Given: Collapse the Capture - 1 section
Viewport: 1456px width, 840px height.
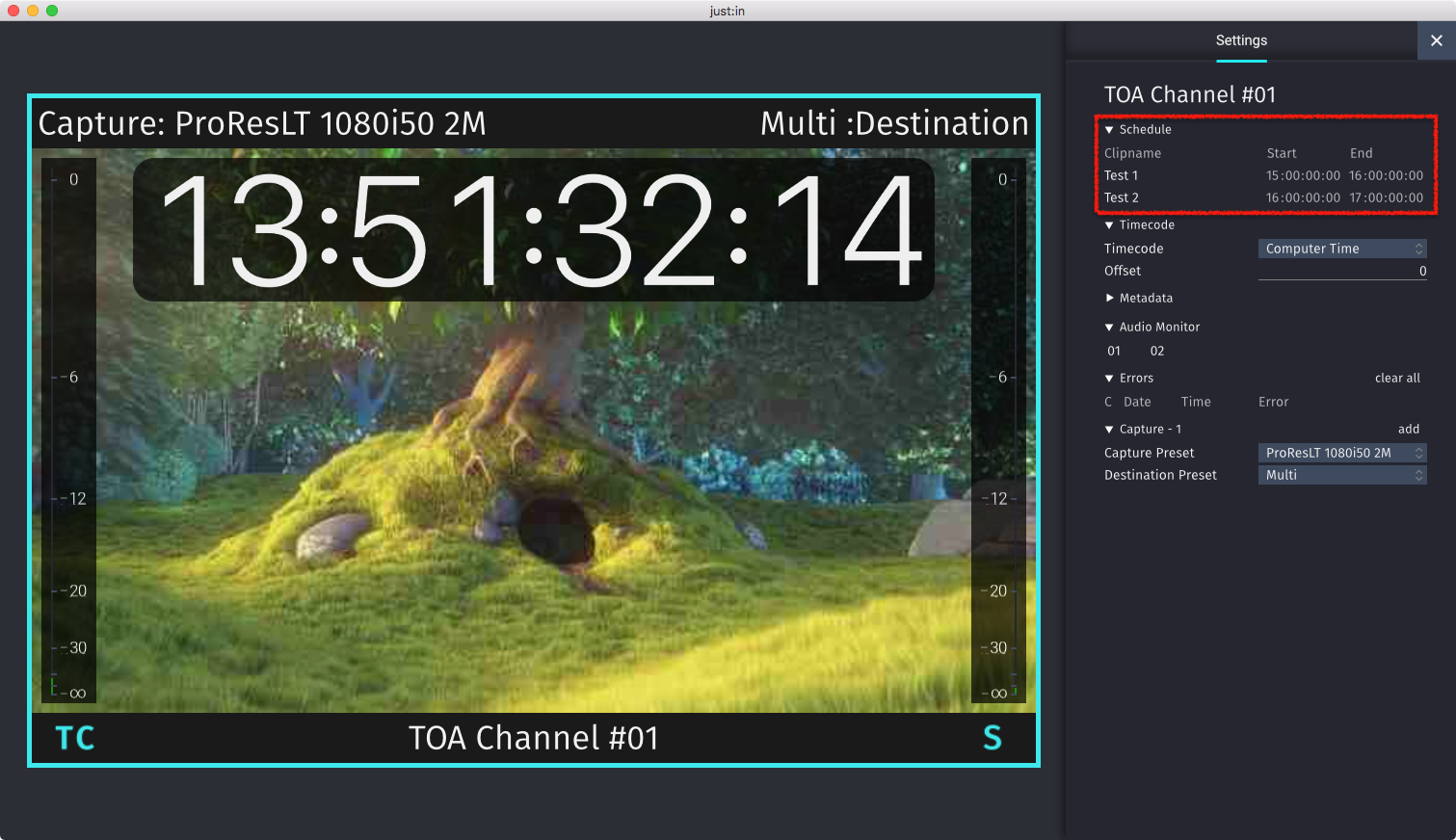Looking at the screenshot, I should pos(1109,430).
